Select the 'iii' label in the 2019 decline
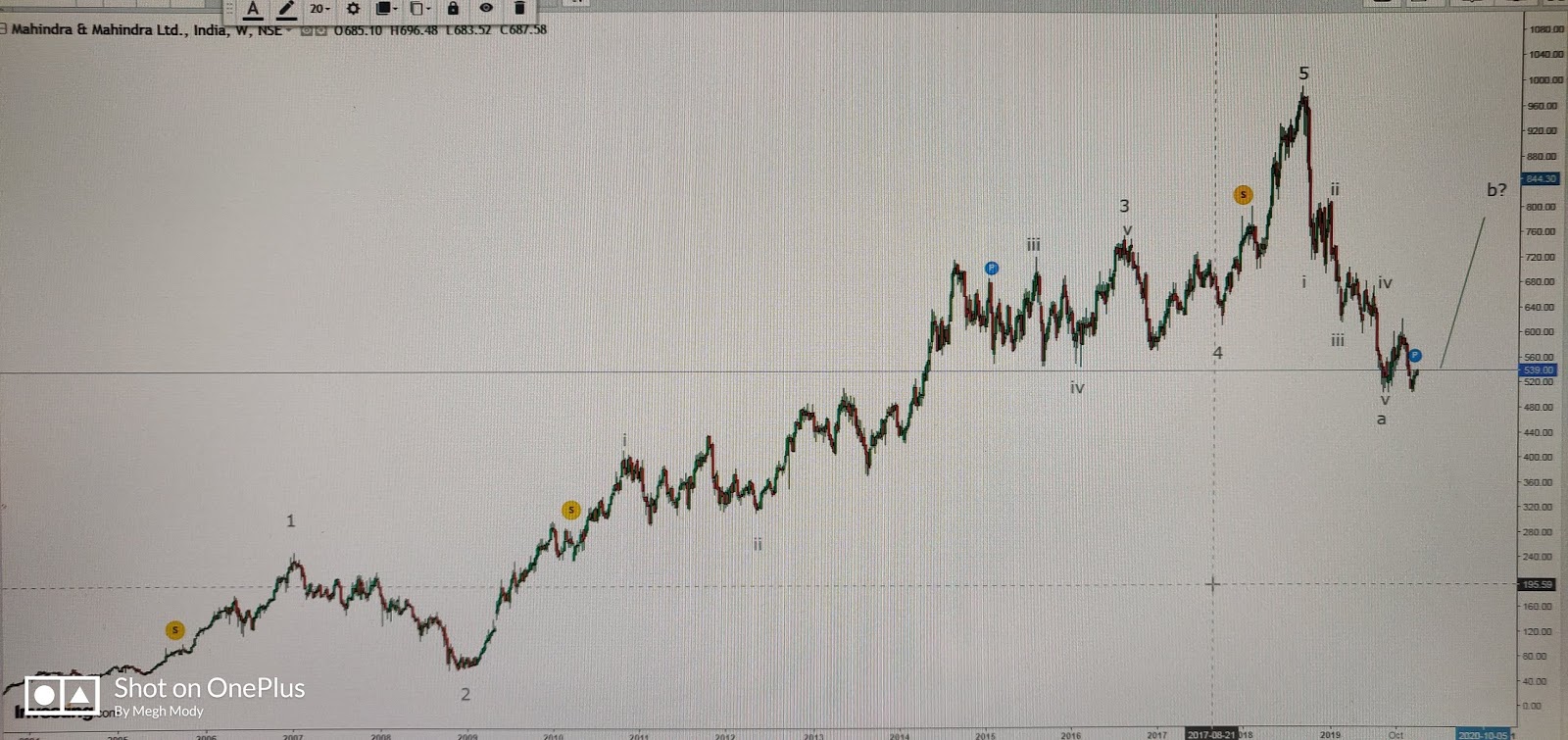1568x740 pixels. click(1338, 340)
